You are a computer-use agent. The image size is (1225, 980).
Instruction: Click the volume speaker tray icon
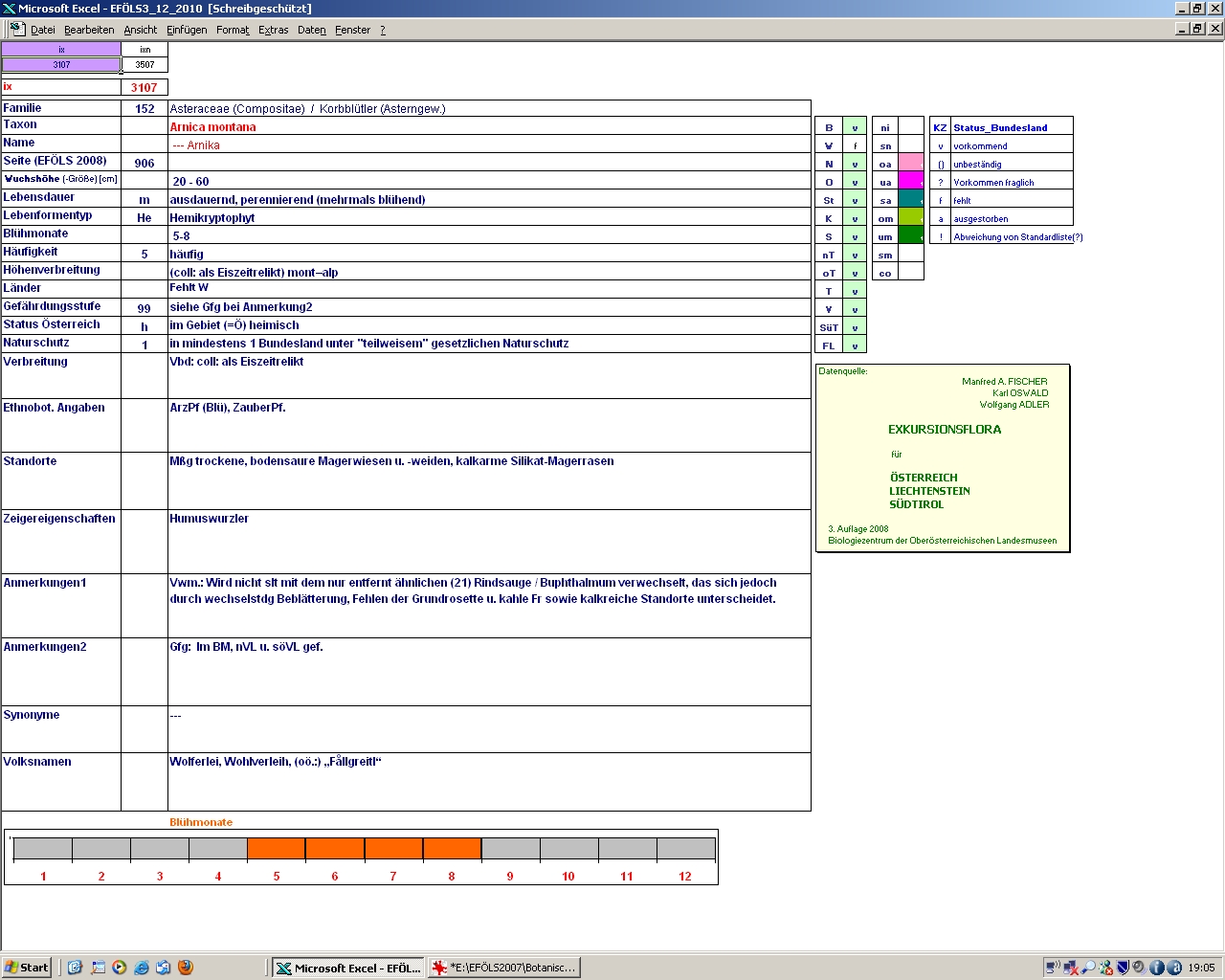(x=1140, y=968)
